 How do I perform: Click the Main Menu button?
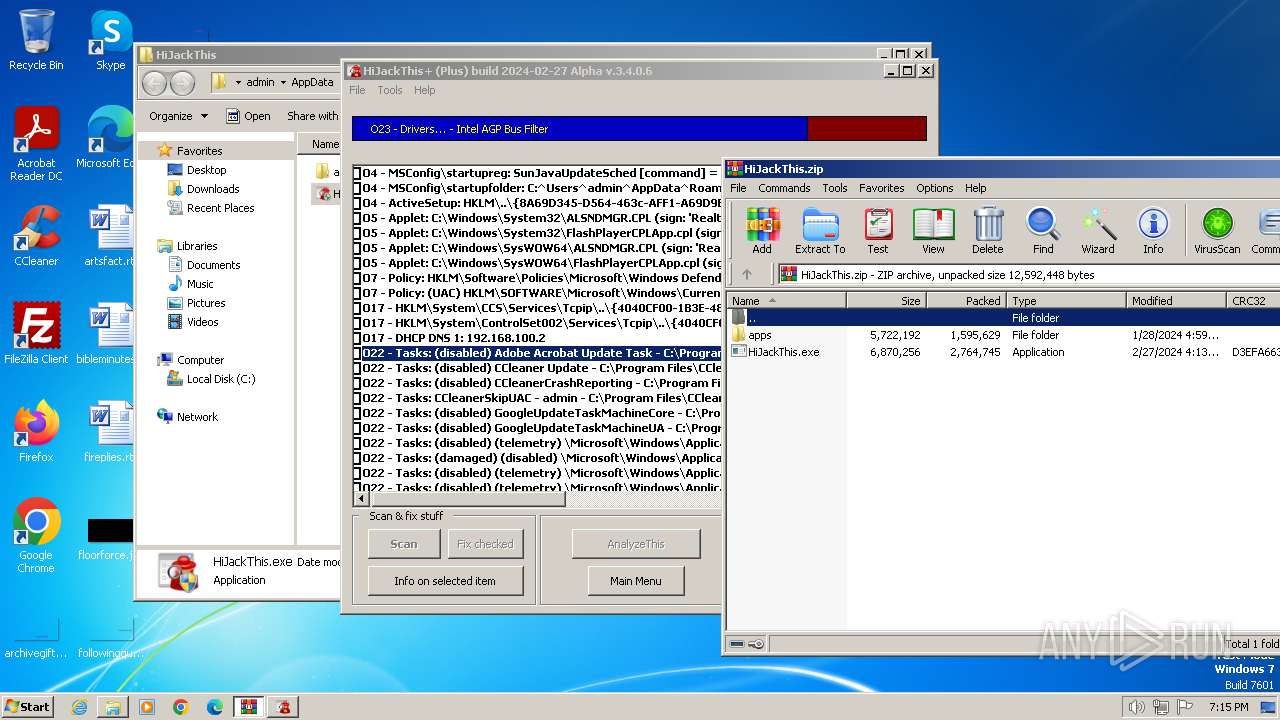636,581
